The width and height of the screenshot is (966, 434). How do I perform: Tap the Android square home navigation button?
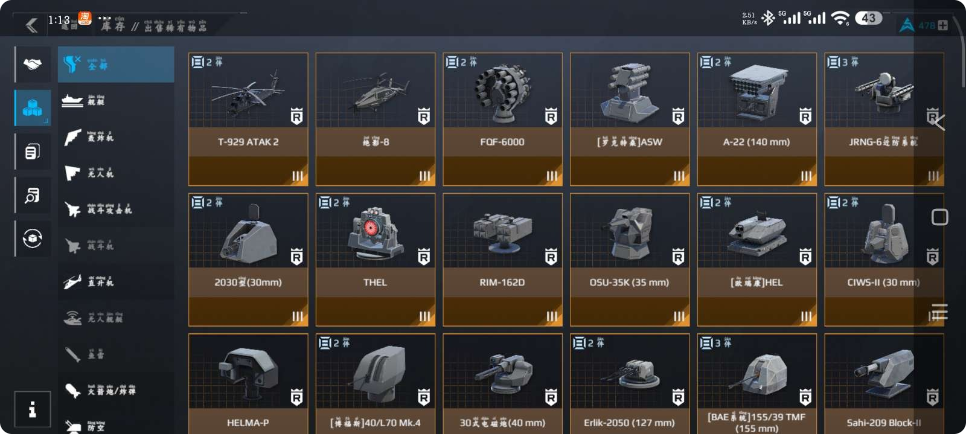click(940, 217)
